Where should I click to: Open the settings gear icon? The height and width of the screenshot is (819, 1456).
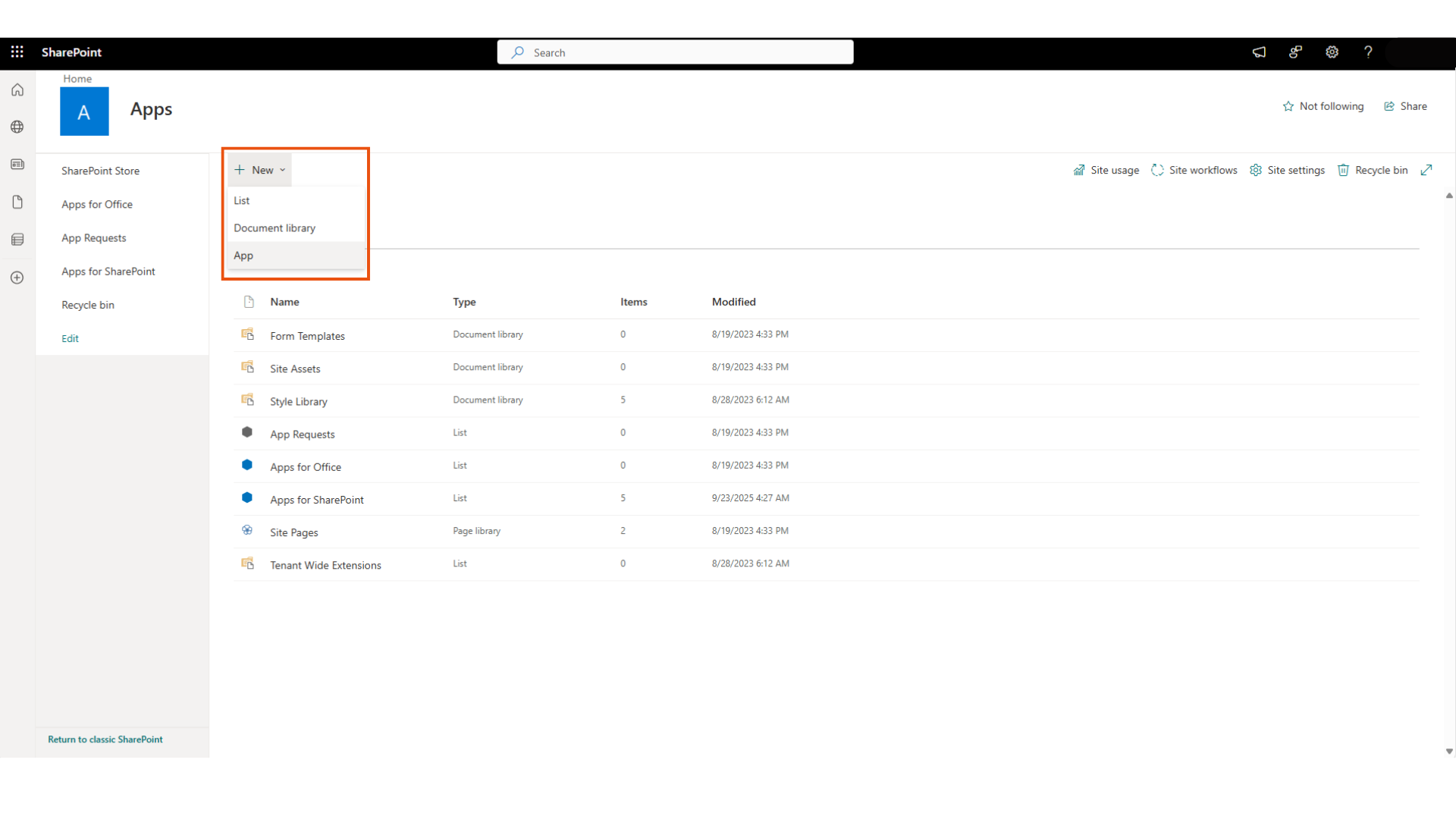click(1332, 52)
